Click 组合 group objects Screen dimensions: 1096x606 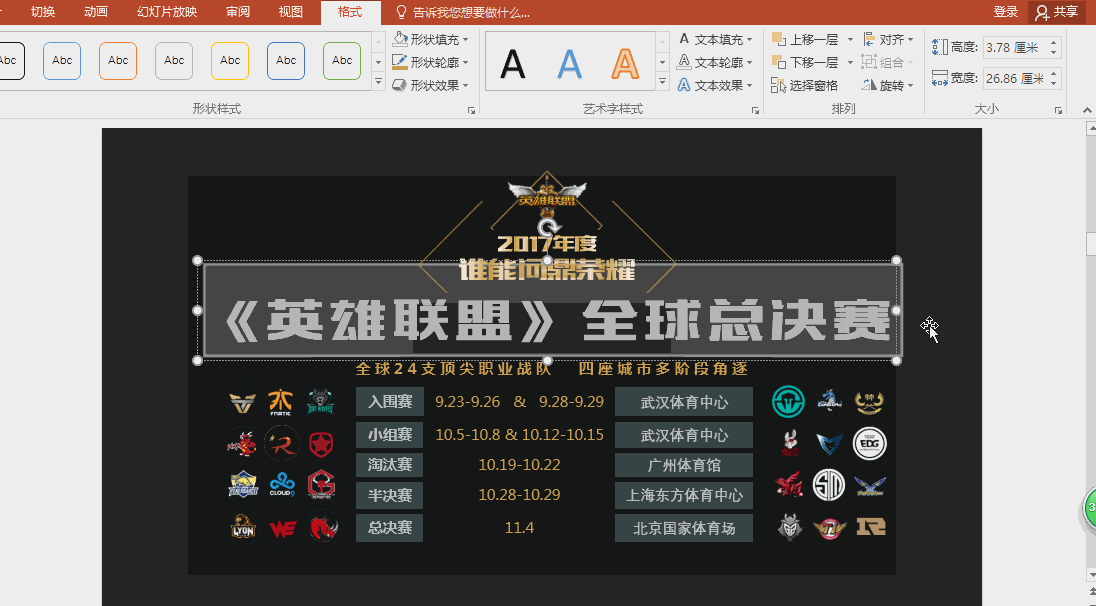coord(888,62)
